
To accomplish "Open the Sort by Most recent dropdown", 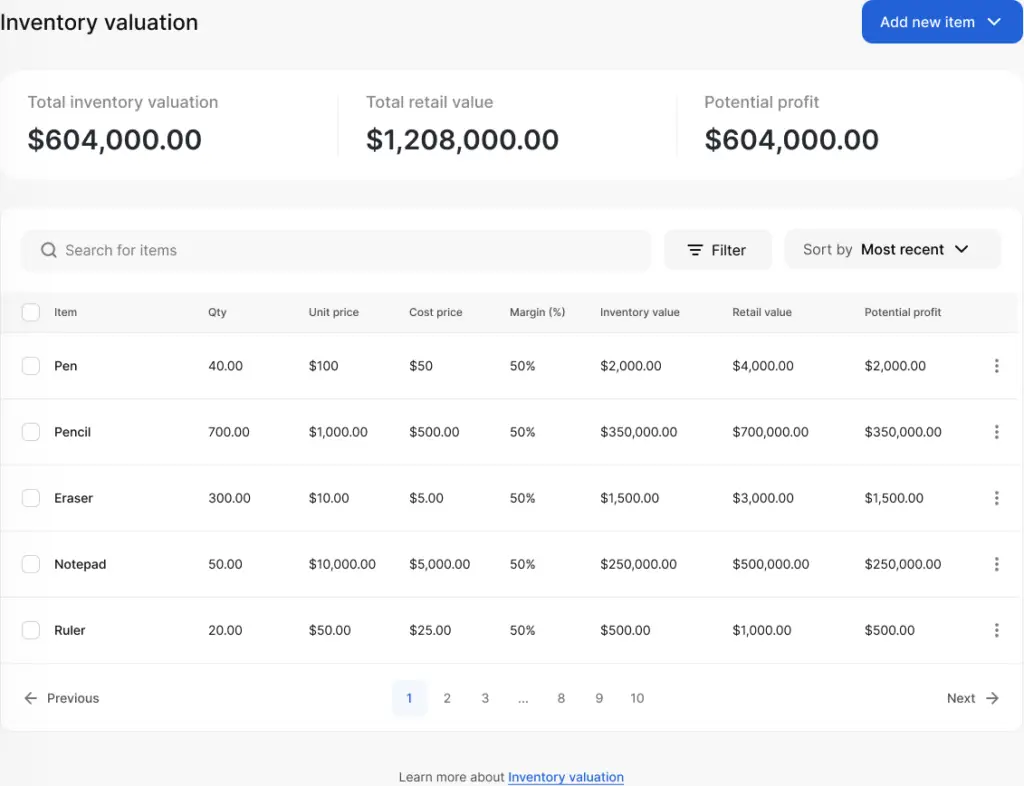I will [x=893, y=249].
